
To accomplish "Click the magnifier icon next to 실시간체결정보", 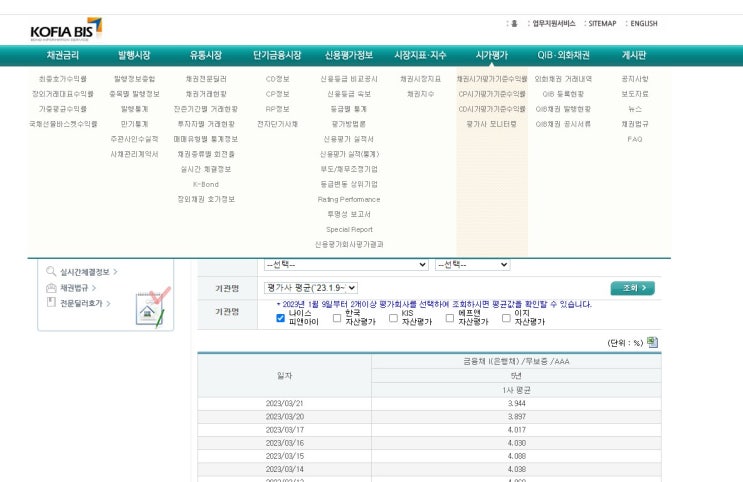I will pos(51,272).
